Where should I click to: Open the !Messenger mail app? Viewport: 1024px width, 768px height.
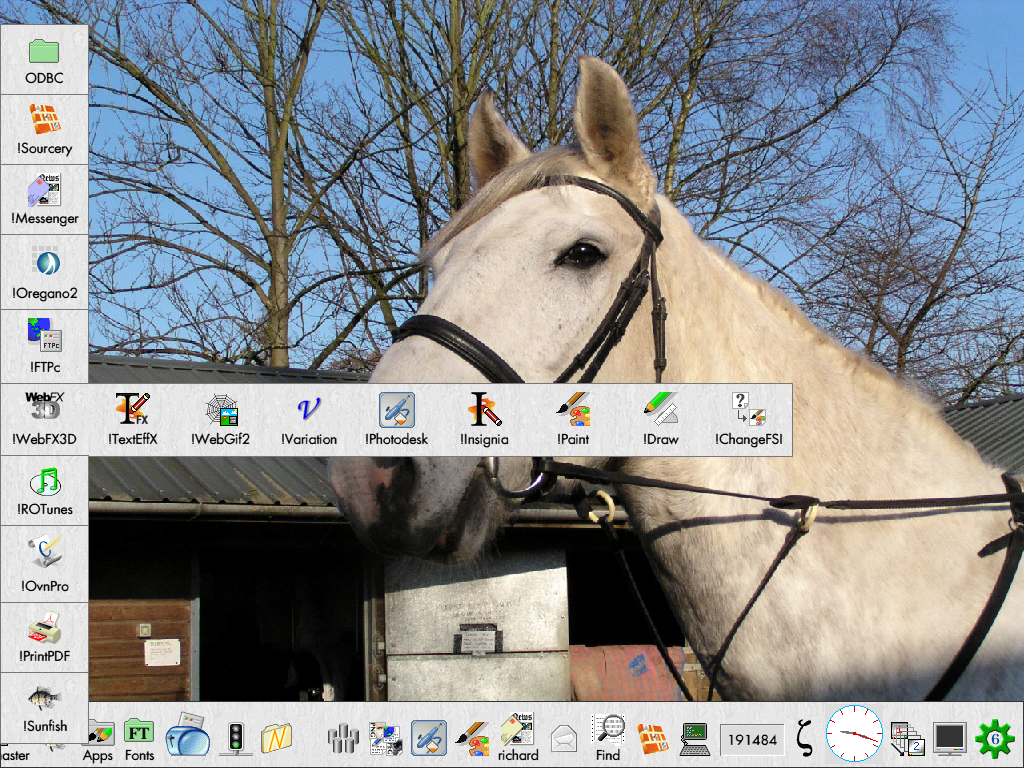pos(44,200)
